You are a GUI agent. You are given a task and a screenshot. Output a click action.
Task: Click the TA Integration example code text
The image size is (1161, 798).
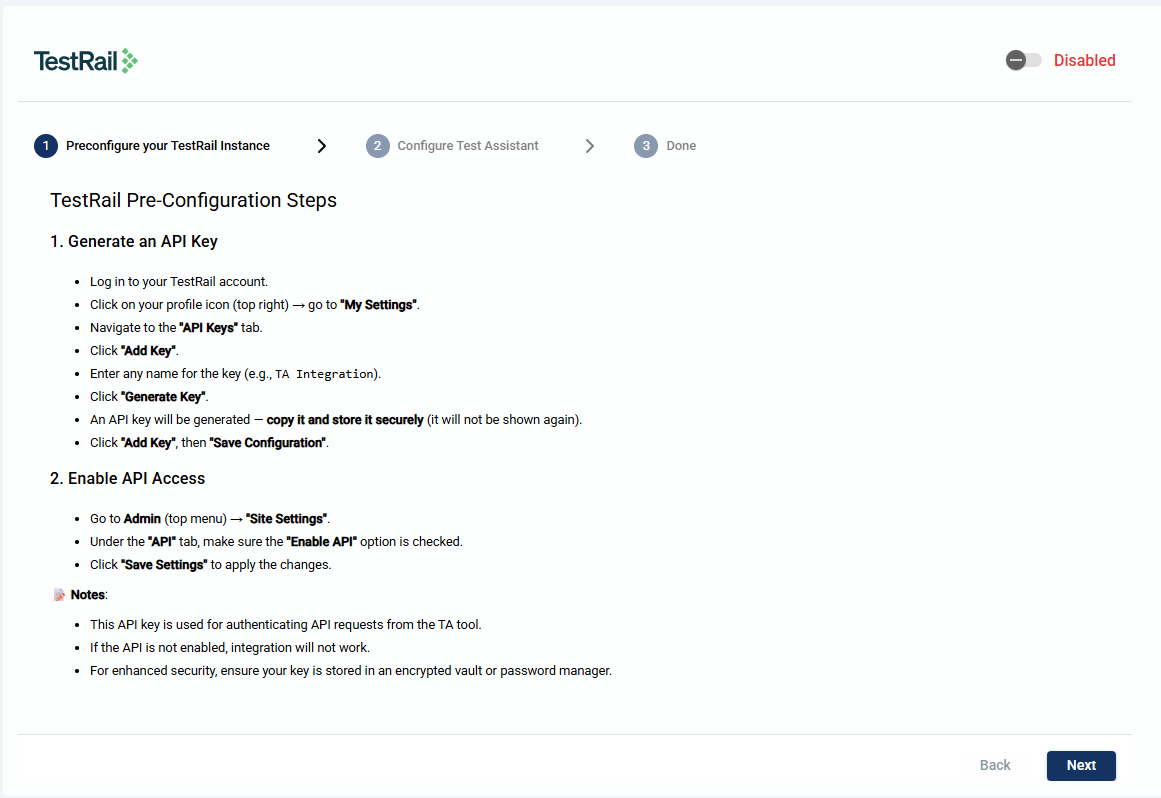pos(324,374)
